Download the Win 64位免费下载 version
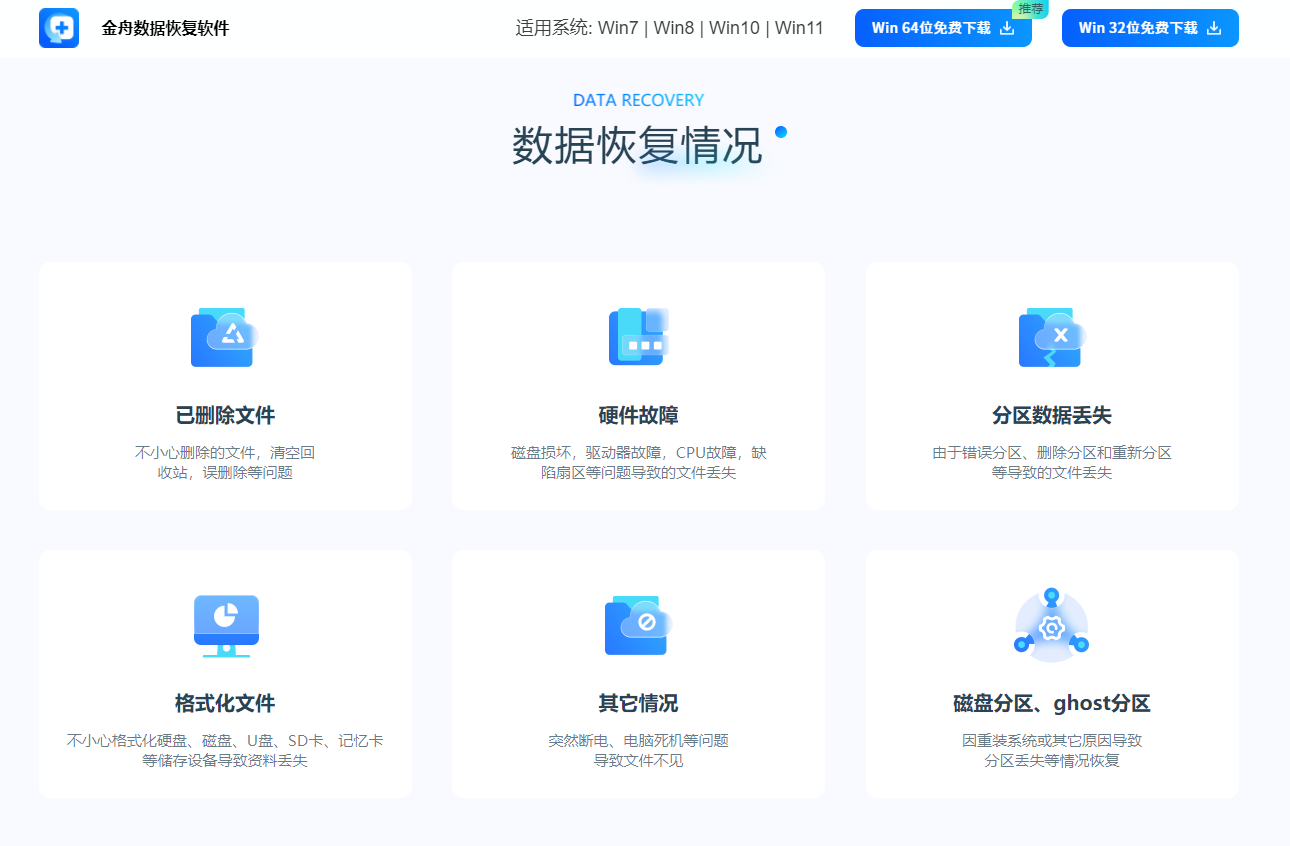1290x846 pixels. [x=943, y=28]
